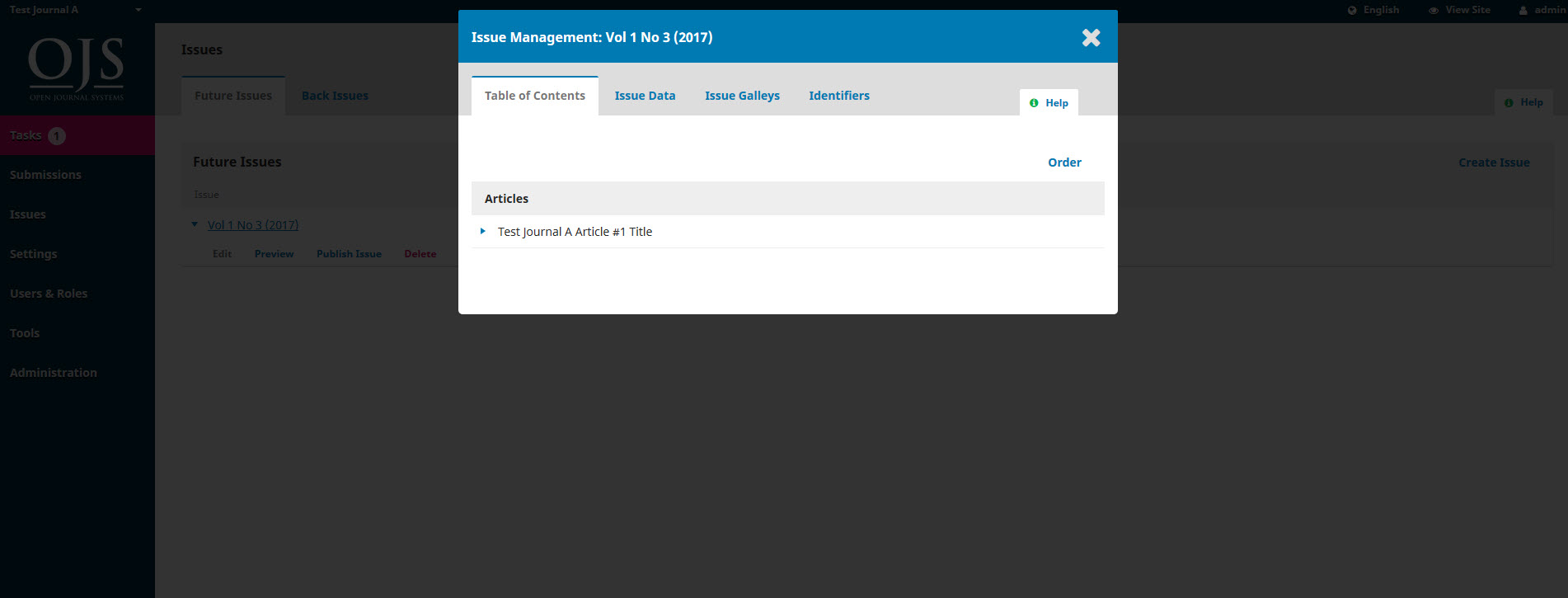
Task: Go to Users & Roles in sidebar
Action: (49, 294)
